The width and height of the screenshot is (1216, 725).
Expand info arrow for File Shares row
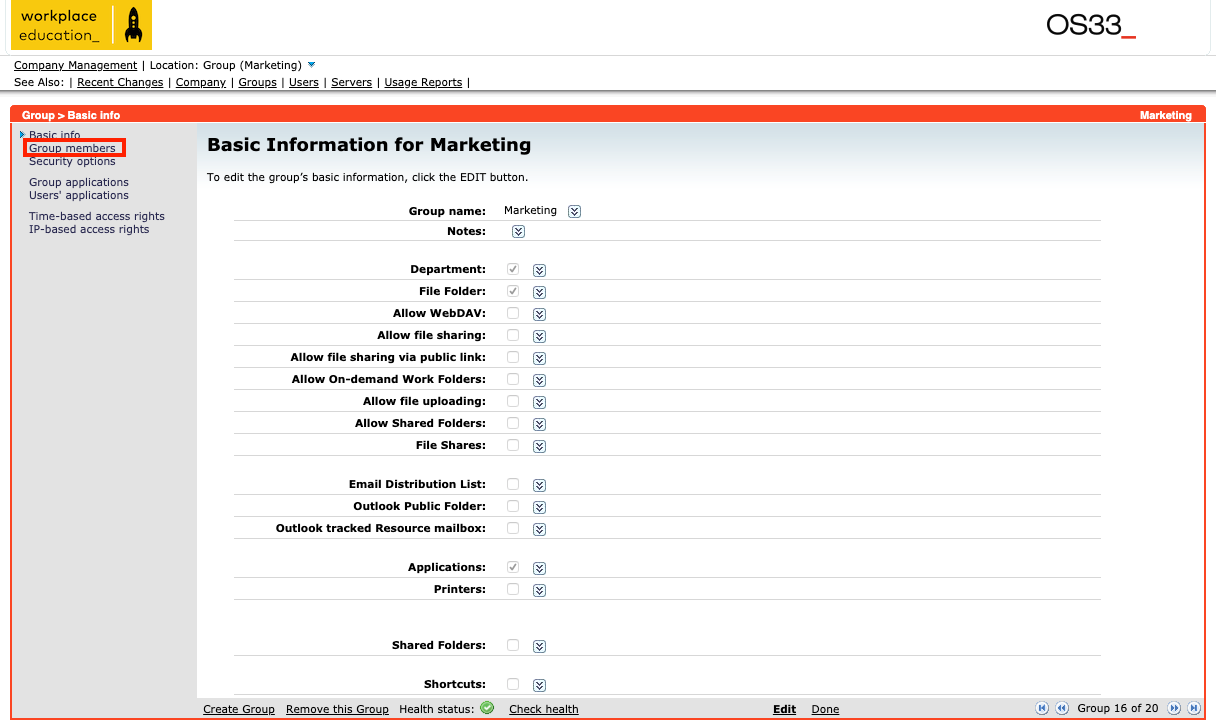click(539, 446)
